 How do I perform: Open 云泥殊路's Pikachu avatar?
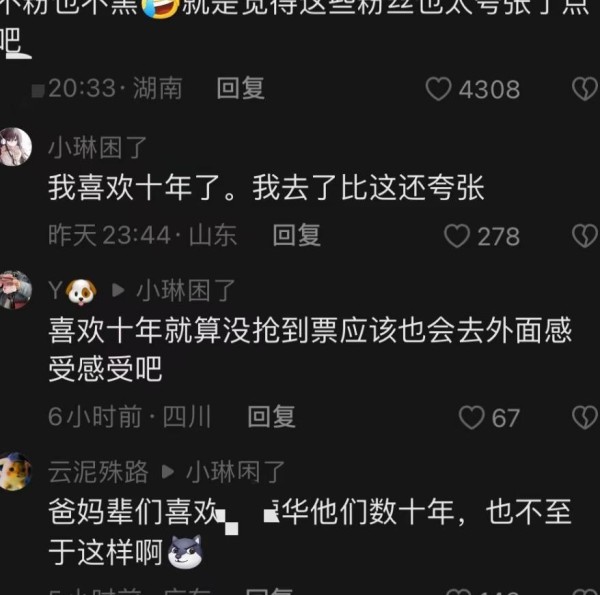pyautogui.click(x=15, y=471)
